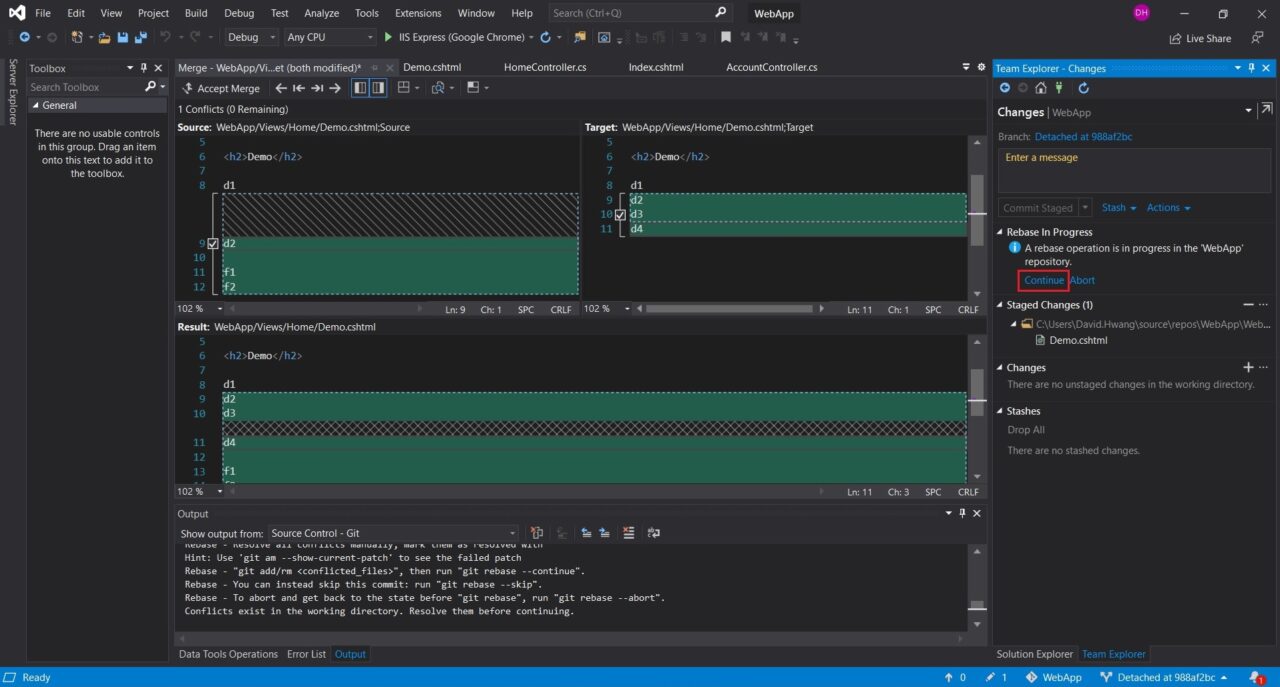The height and width of the screenshot is (687, 1280).
Task: Open the Debug configuration dropdown
Action: (251, 37)
